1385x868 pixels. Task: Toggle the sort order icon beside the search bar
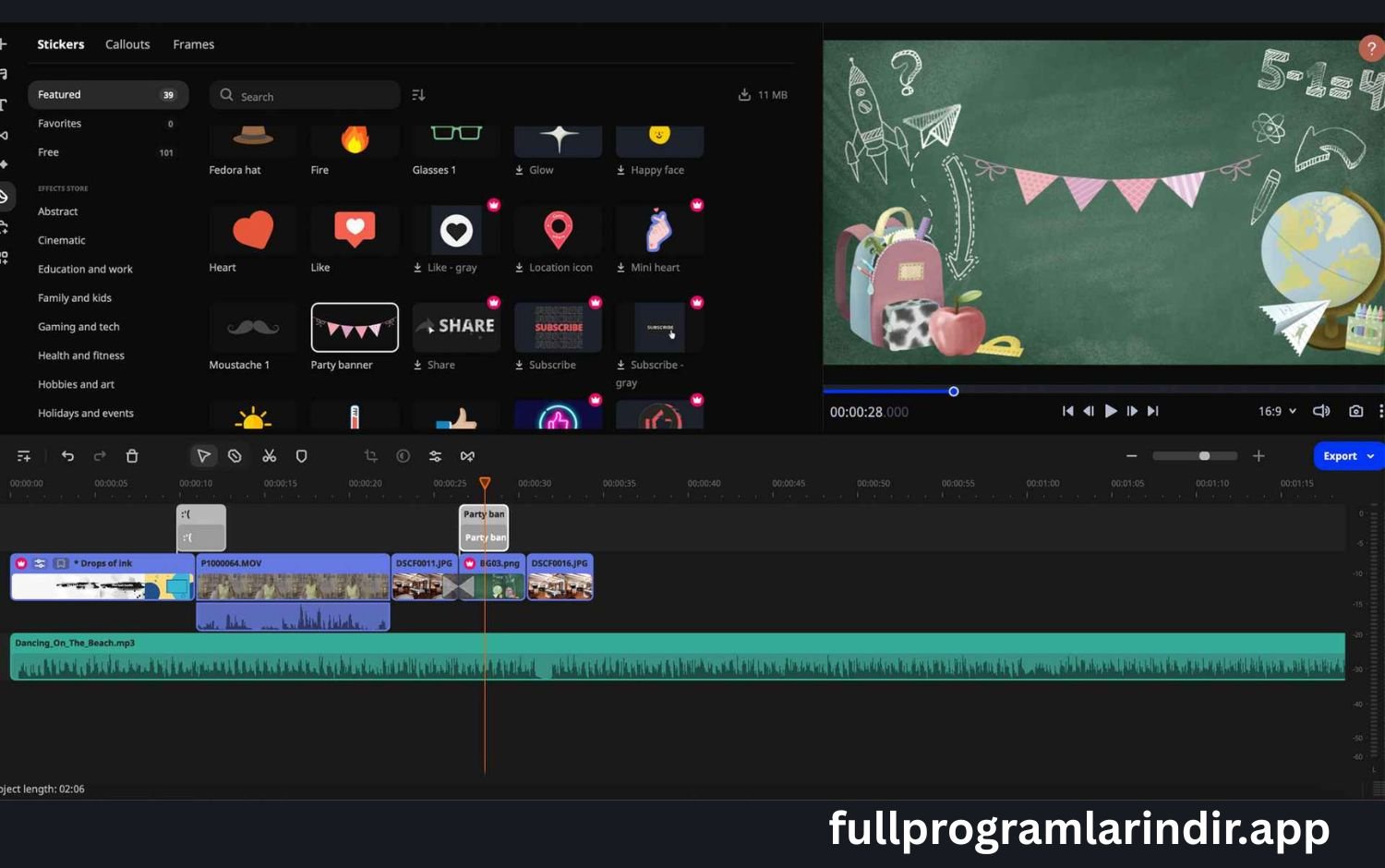click(x=418, y=94)
